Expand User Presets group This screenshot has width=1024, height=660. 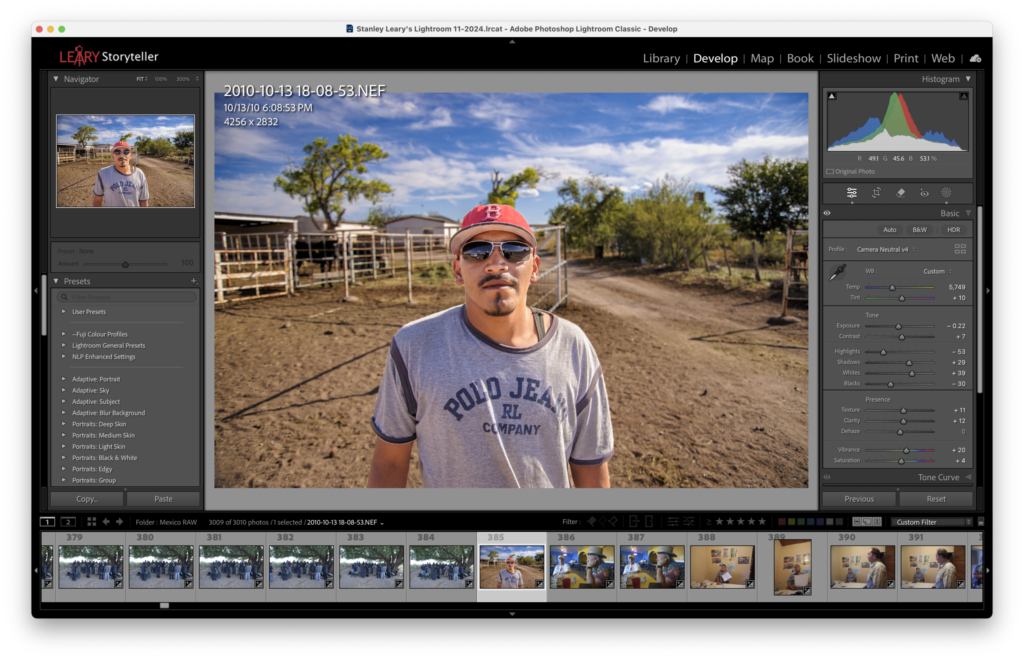(63, 311)
